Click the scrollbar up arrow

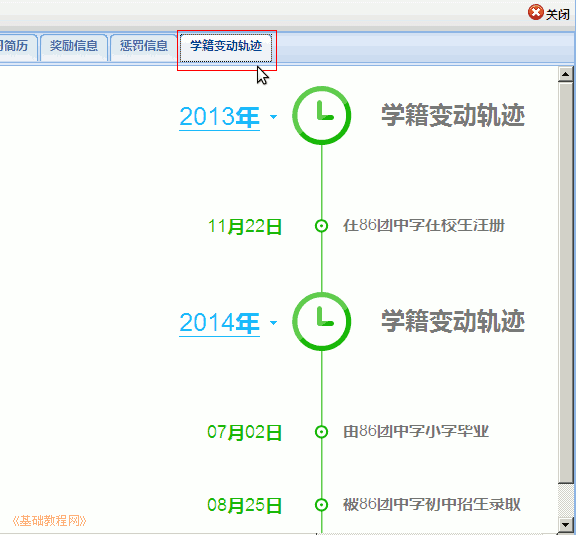tap(565, 74)
